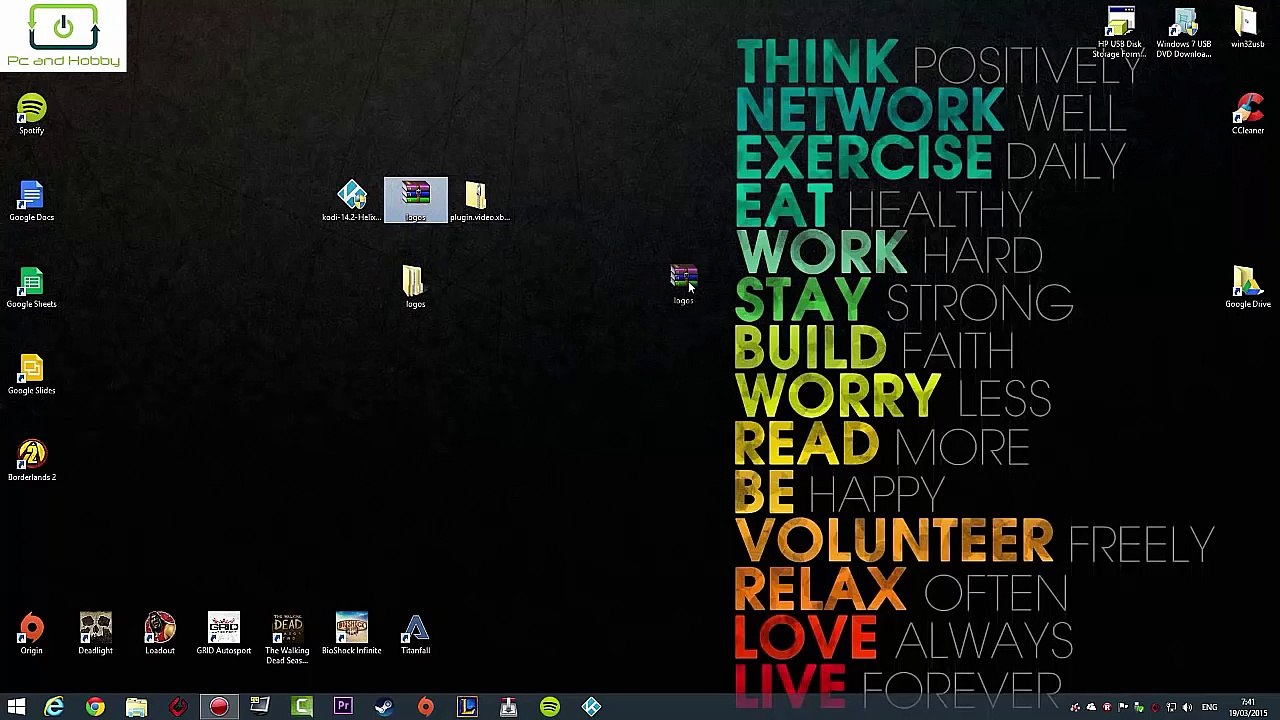This screenshot has height=720, width=1280.
Task: Open Internet Explorer from the taskbar
Action: click(54, 708)
